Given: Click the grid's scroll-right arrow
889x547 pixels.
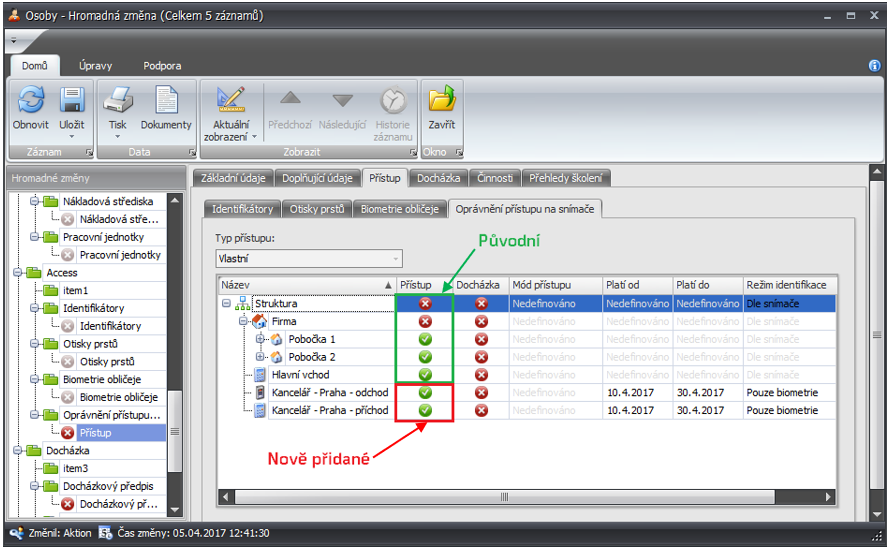Looking at the screenshot, I should click(828, 497).
